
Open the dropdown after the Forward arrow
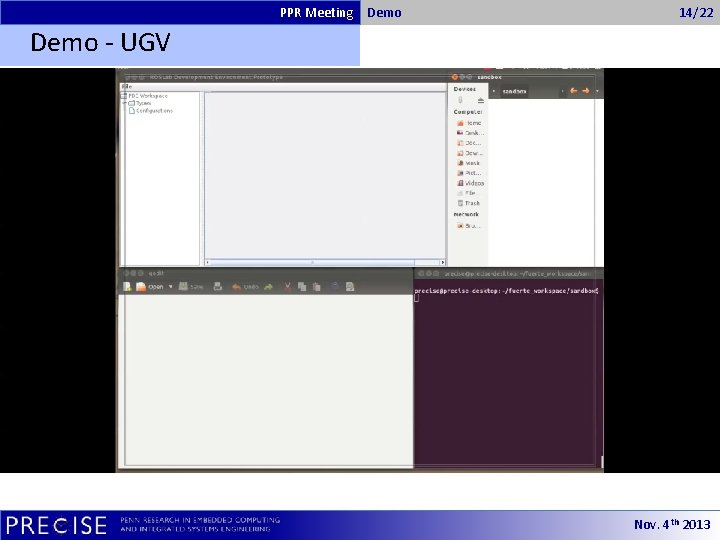[597, 91]
